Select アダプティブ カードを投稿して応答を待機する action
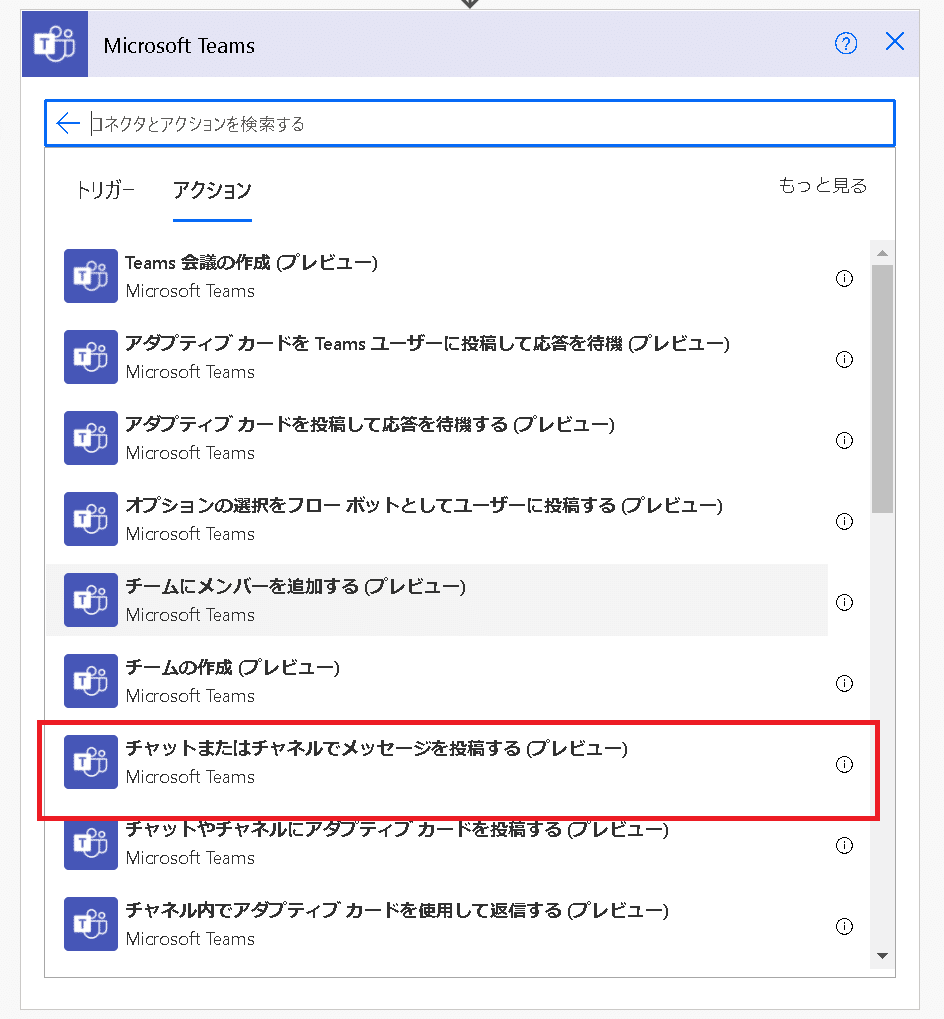Screen dimensions: 944x1019 click(x=437, y=438)
